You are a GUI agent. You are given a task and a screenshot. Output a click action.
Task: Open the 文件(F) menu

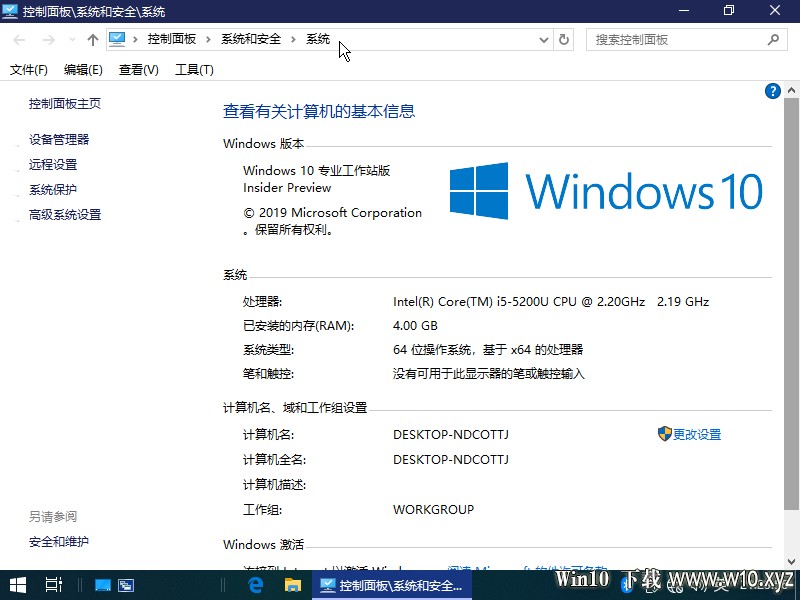click(x=29, y=69)
